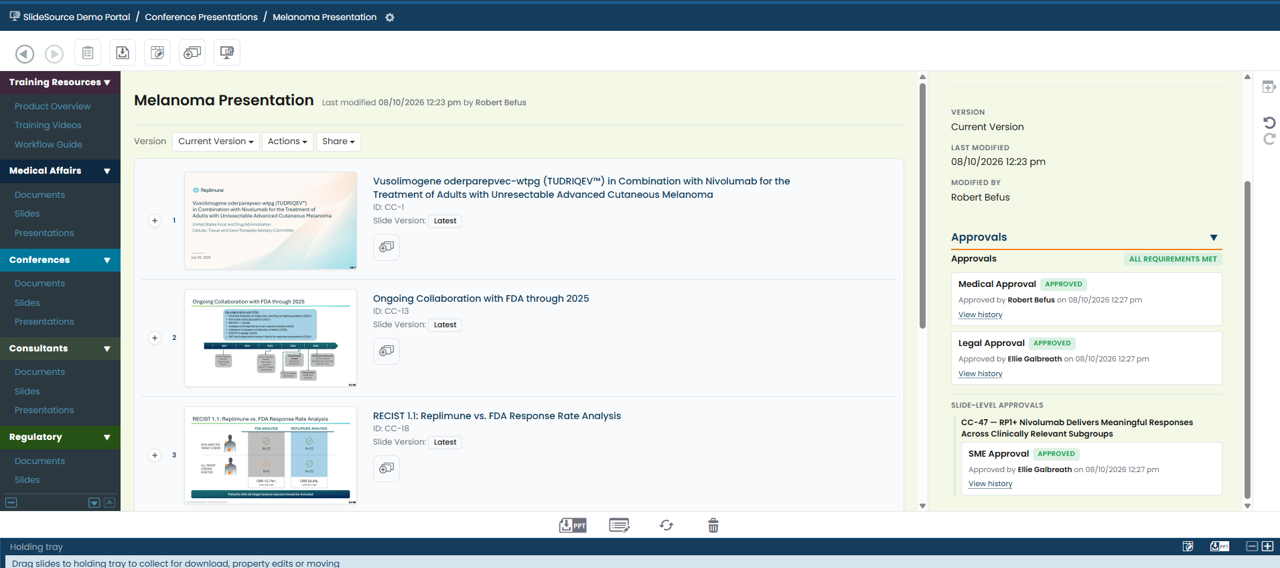Click the slide list vertical scrollbar
The height and width of the screenshot is (568, 1280).
click(x=922, y=206)
